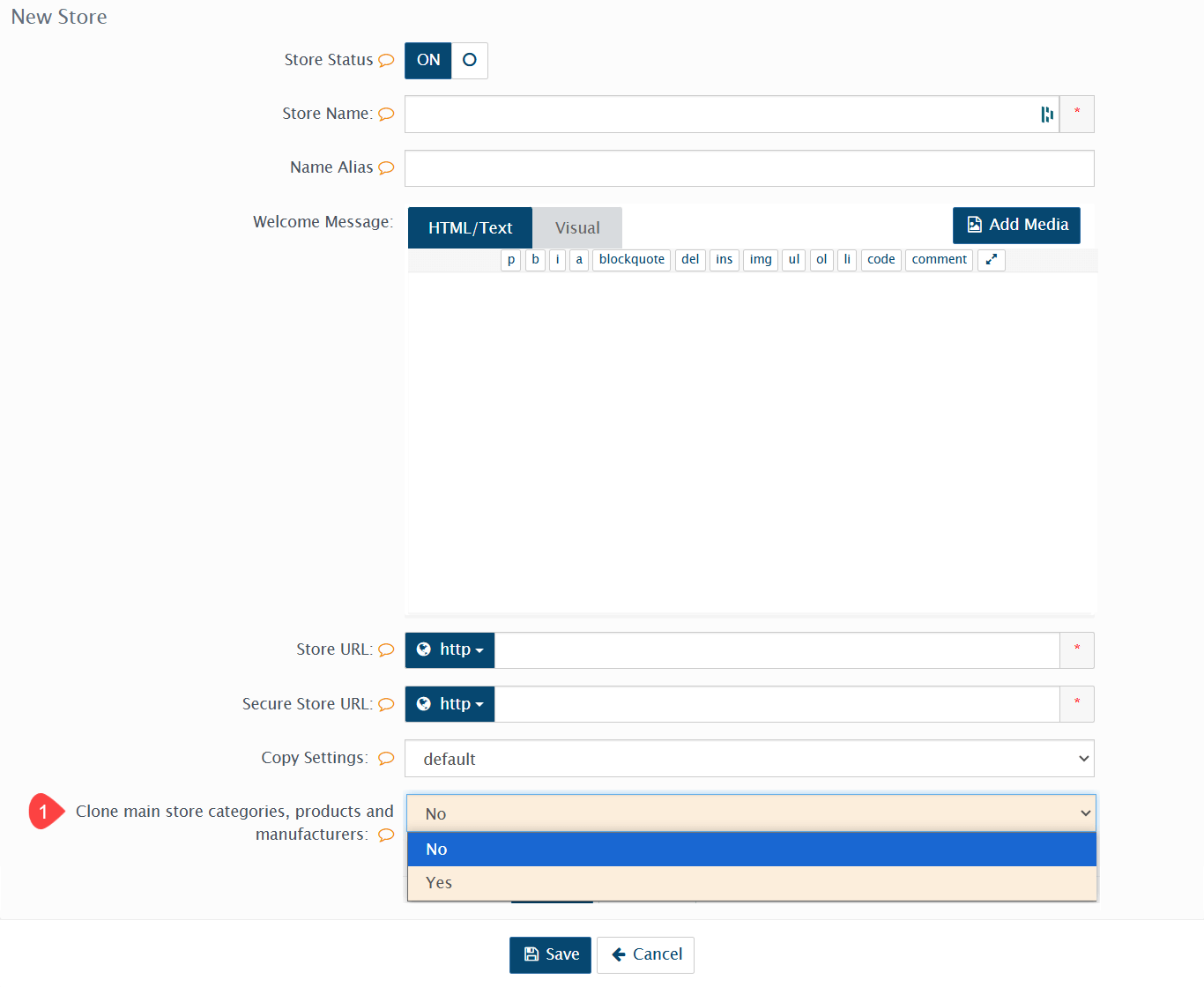Toggle the Store Status ON switch
This screenshot has height=987, width=1204.
446,61
